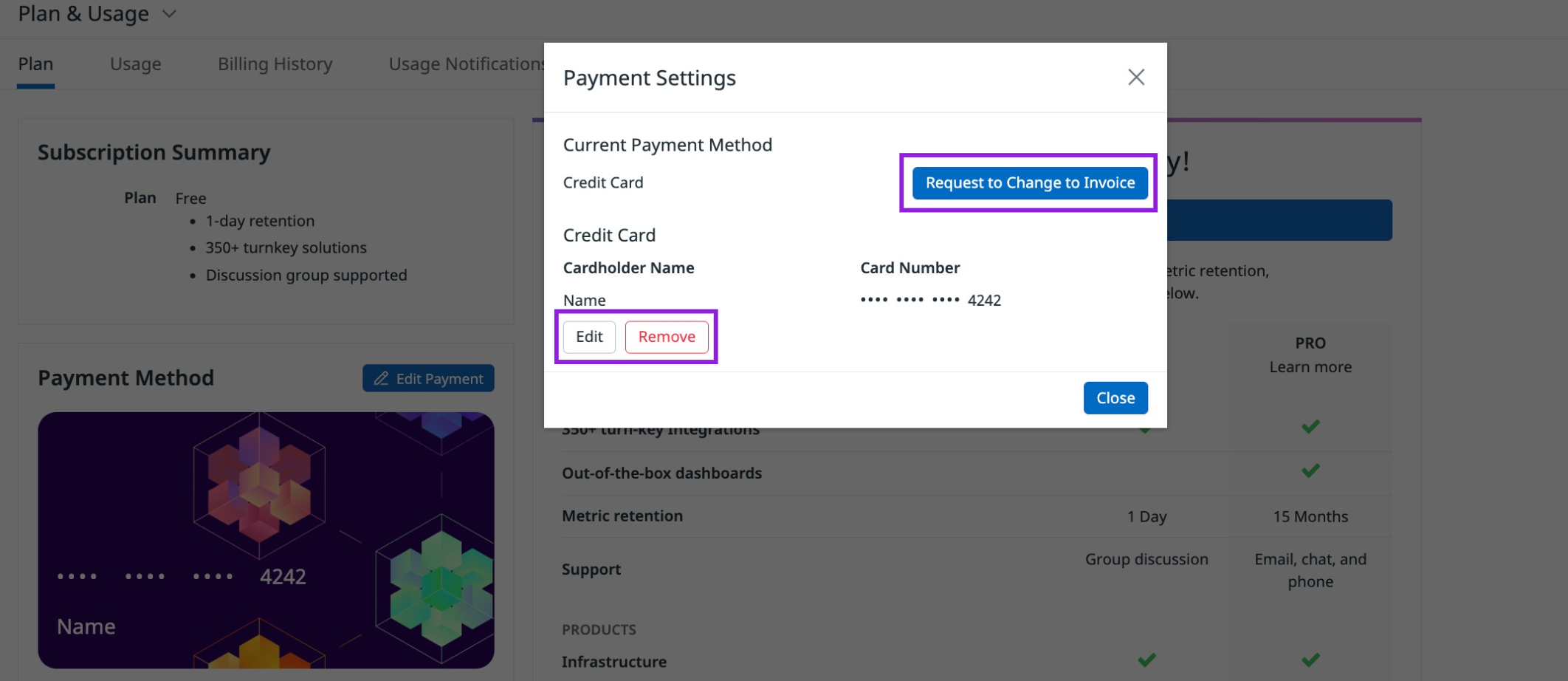This screenshot has height=681, width=1568.
Task: Click the PRO checkmark in Infrastructure row
Action: point(1310,660)
